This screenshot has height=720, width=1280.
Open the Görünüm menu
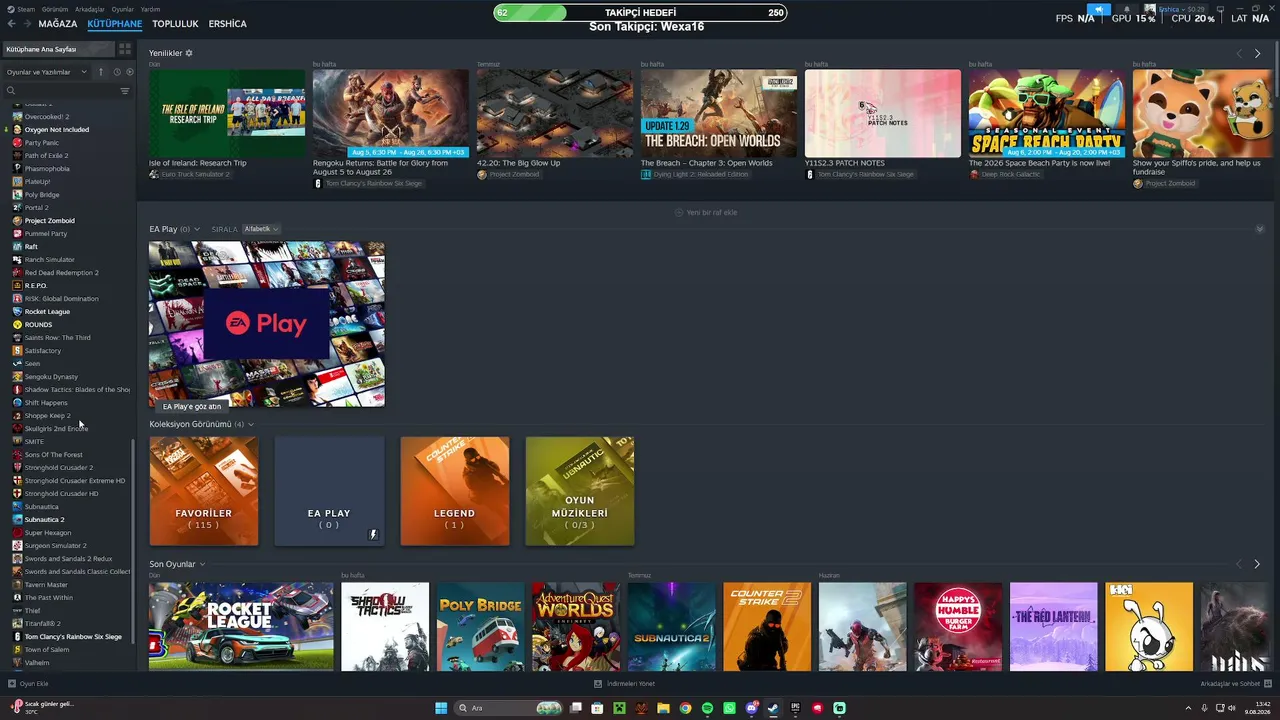(56, 9)
